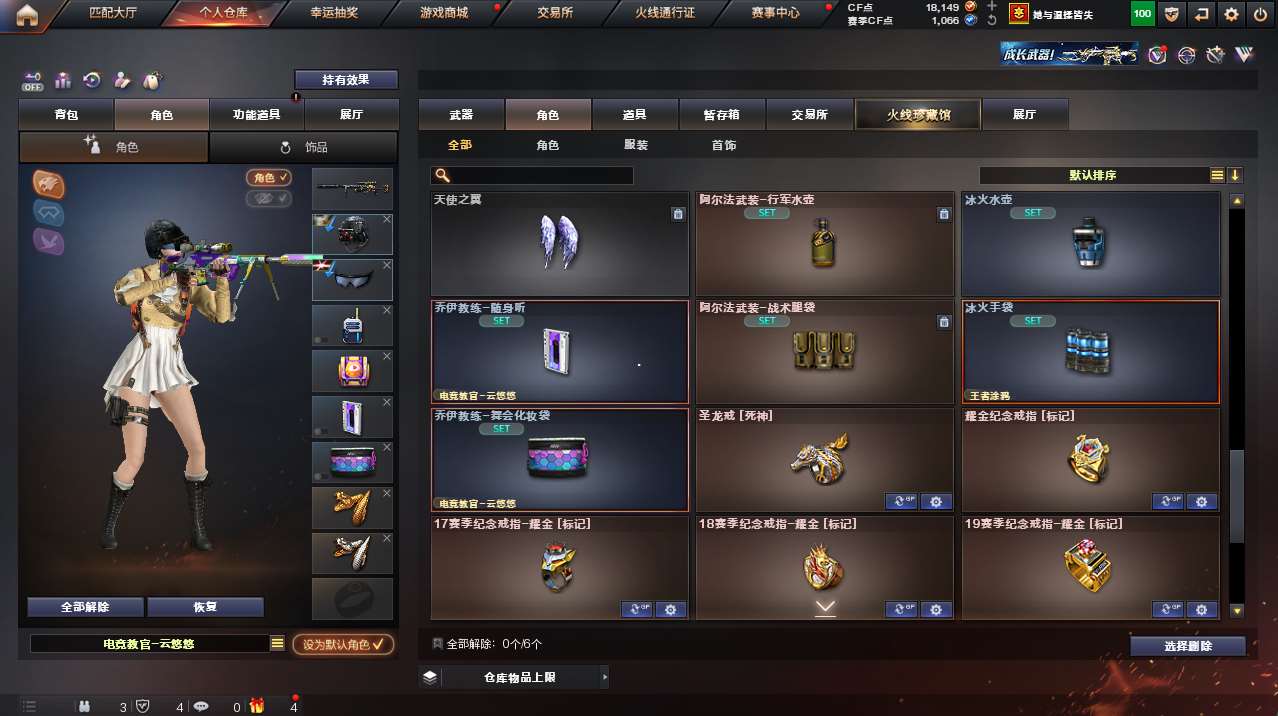Image resolution: width=1278 pixels, height=716 pixels.
Task: Open character list next to 电竞教官-云悠悠
Action: pyautogui.click(x=277, y=644)
